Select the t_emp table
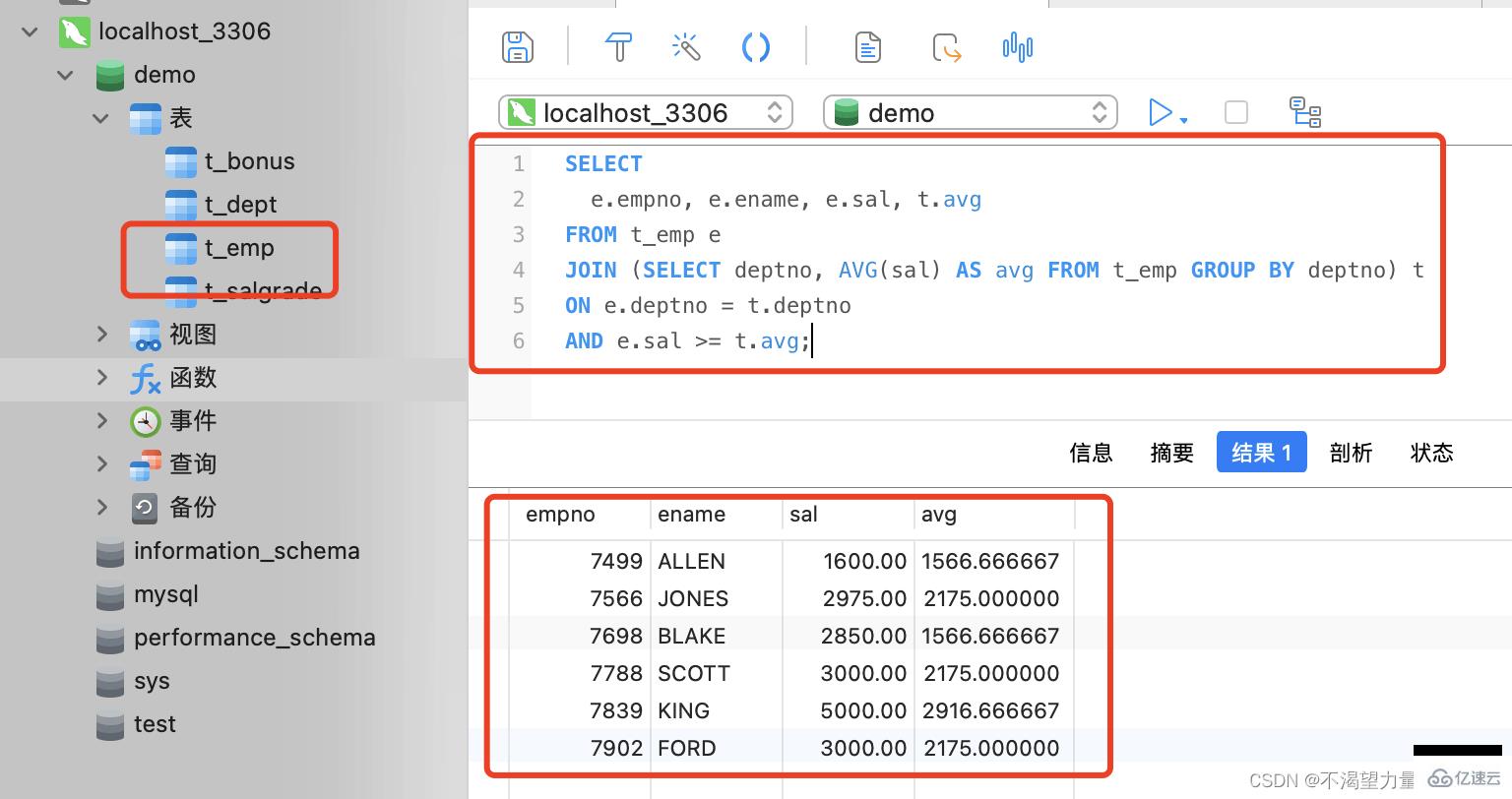Screen dimensions: 1512x799 239,248
